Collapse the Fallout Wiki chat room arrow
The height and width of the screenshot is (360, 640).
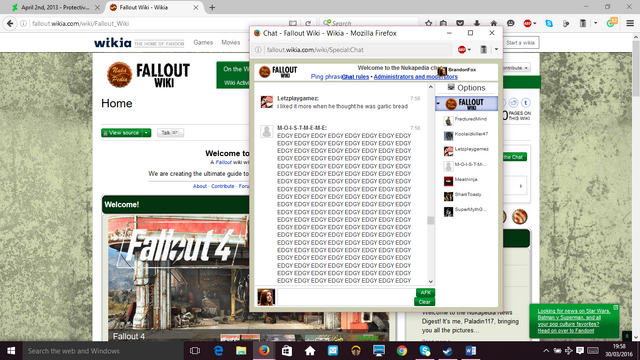pos(438,104)
